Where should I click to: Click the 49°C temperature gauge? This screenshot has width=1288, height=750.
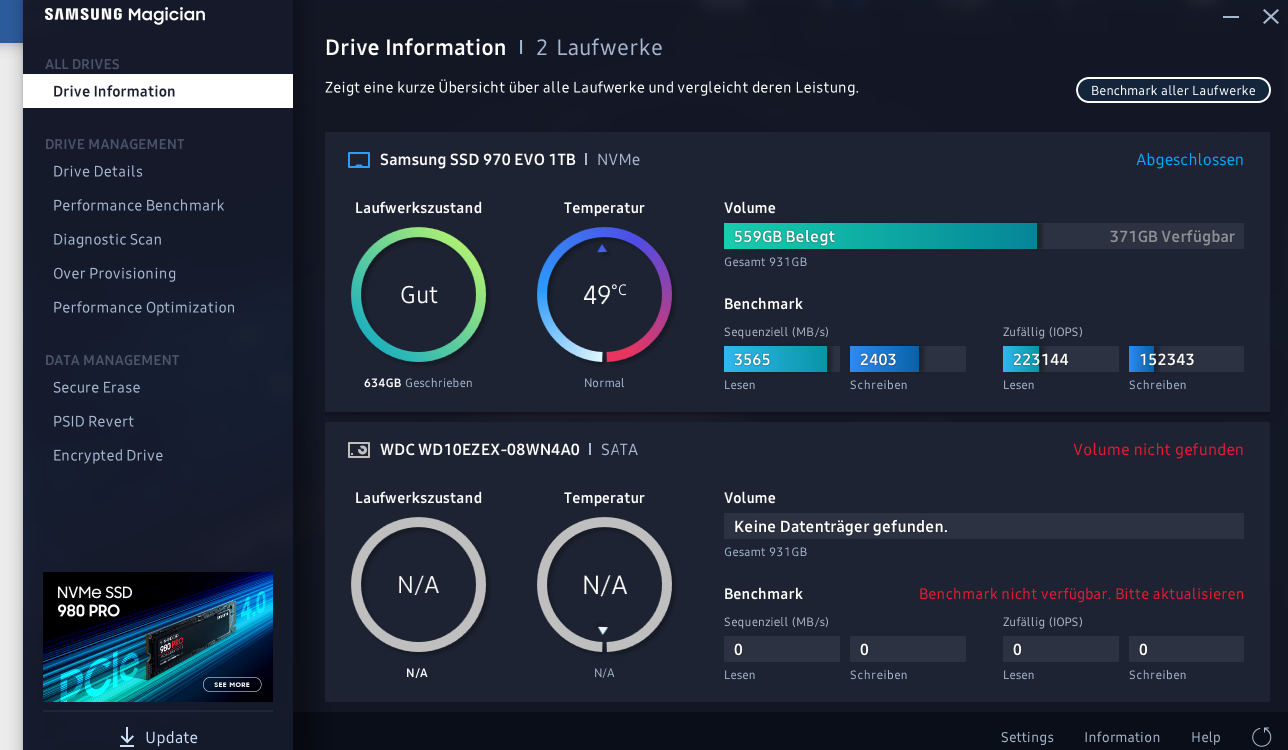[605, 295]
